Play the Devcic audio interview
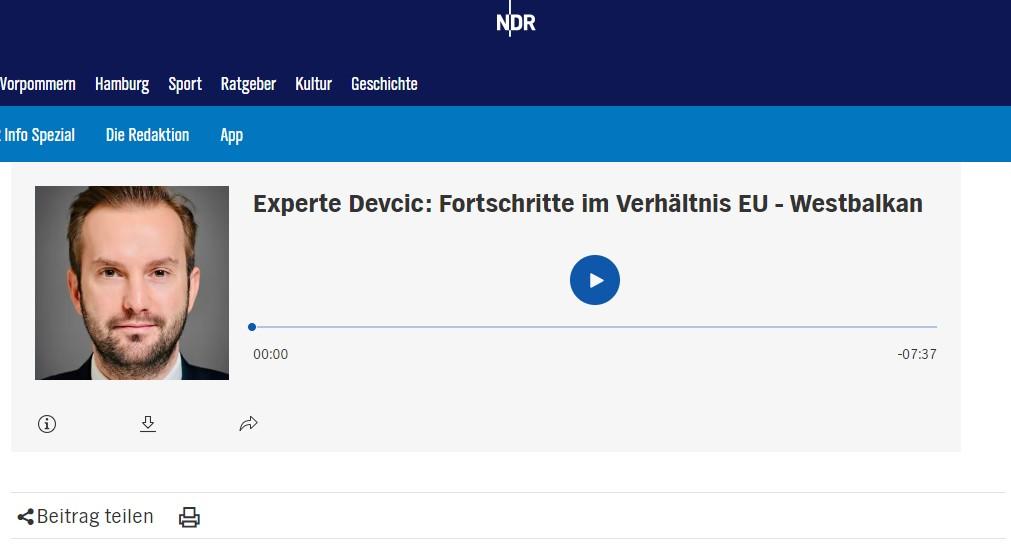This screenshot has width=1011, height=550. (595, 280)
